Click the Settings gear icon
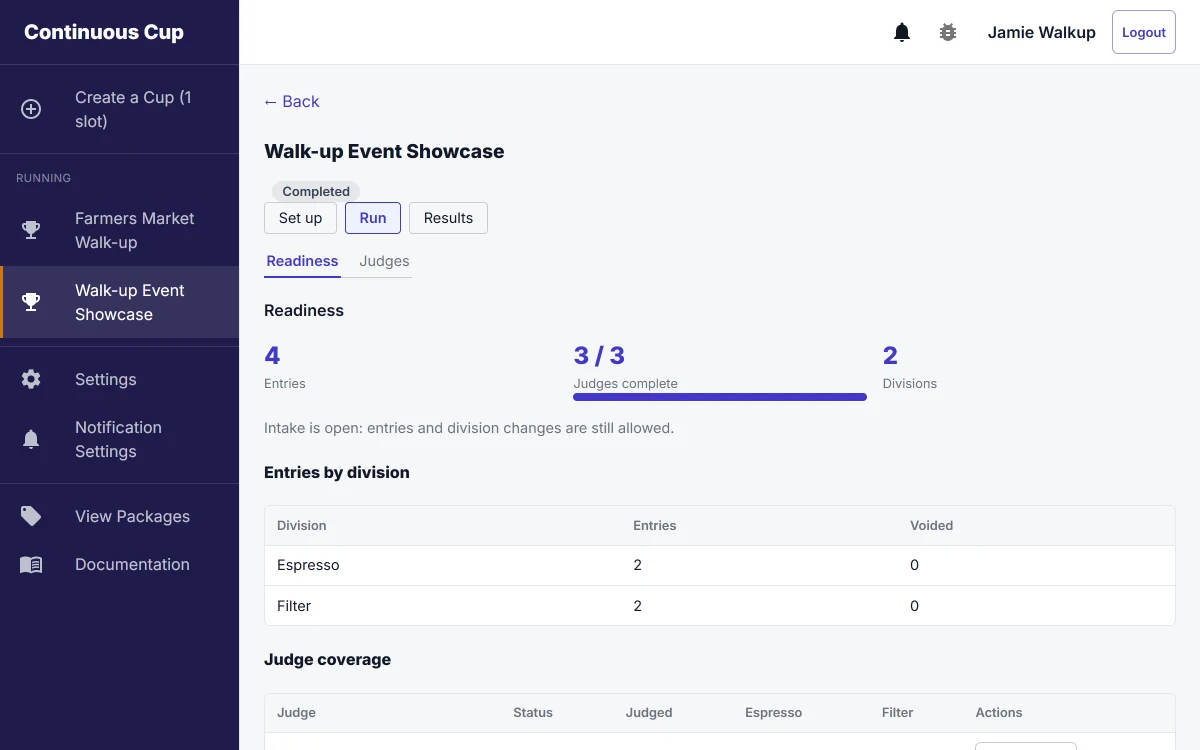Image resolution: width=1200 pixels, height=750 pixels. click(x=31, y=379)
